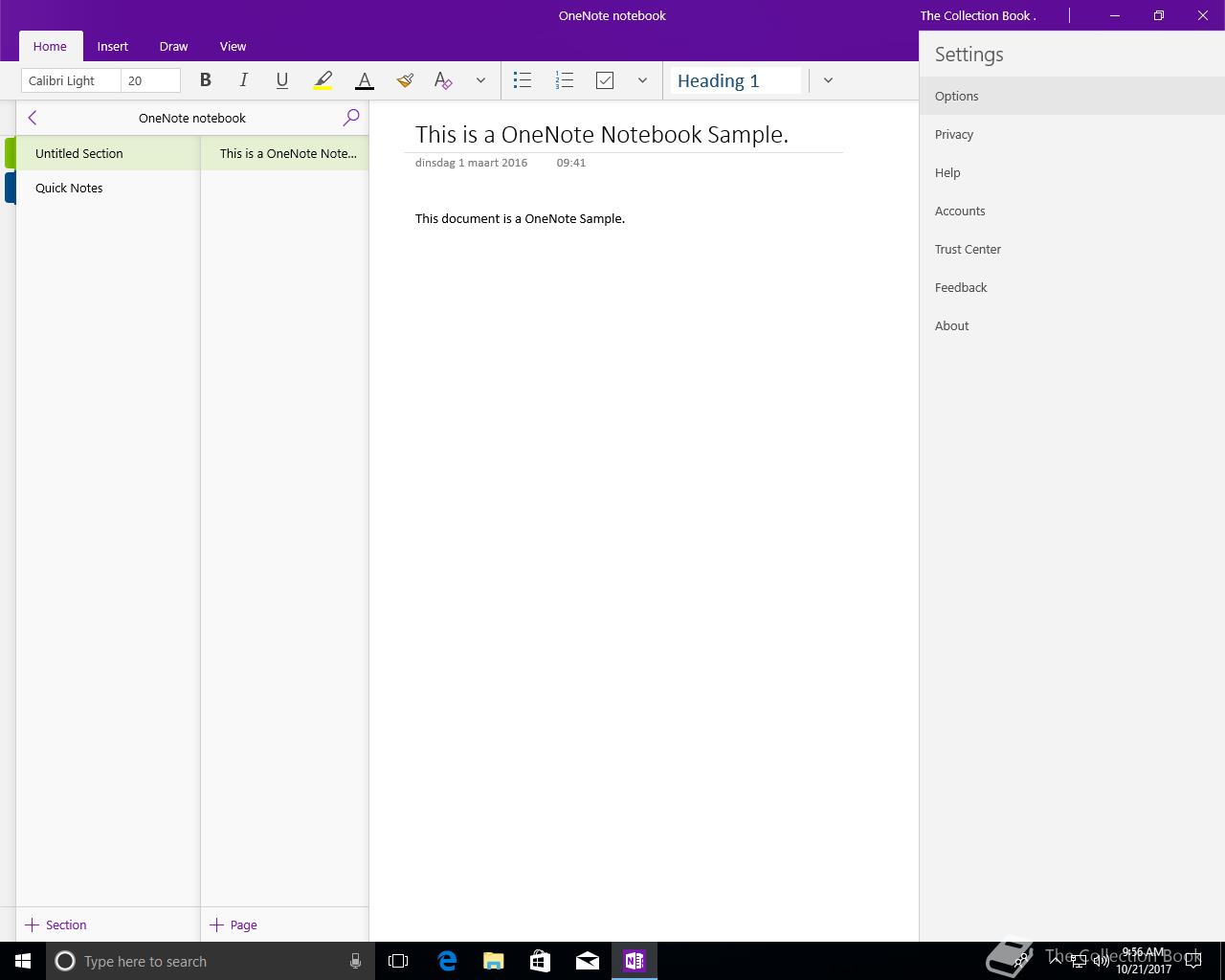Open the Action Center notifications
This screenshot has height=980, width=1225.
pyautogui.click(x=1193, y=961)
